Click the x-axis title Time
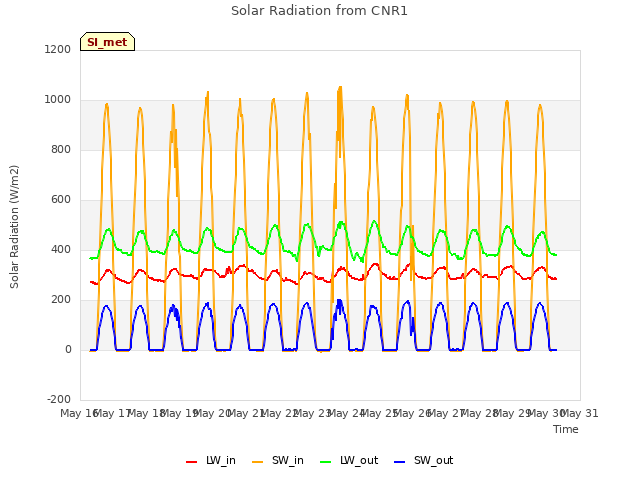 pyautogui.click(x=566, y=429)
